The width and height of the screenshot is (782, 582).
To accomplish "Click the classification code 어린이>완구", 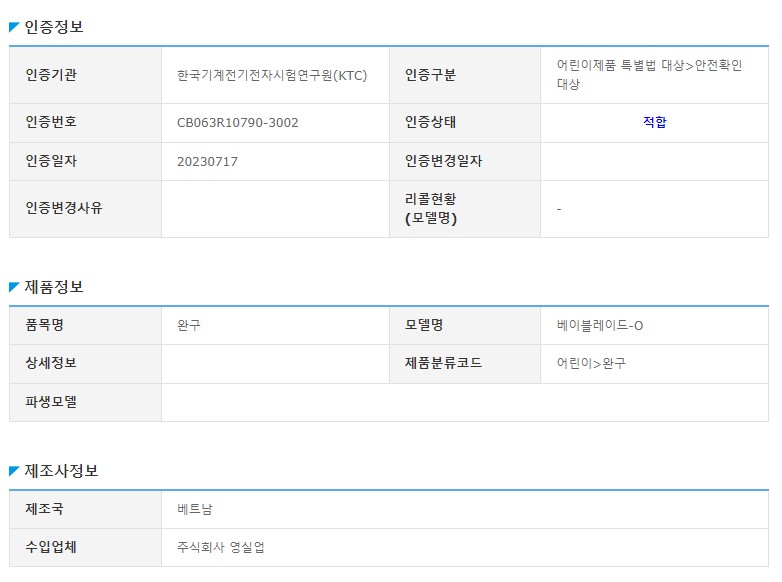I will pyautogui.click(x=591, y=363).
